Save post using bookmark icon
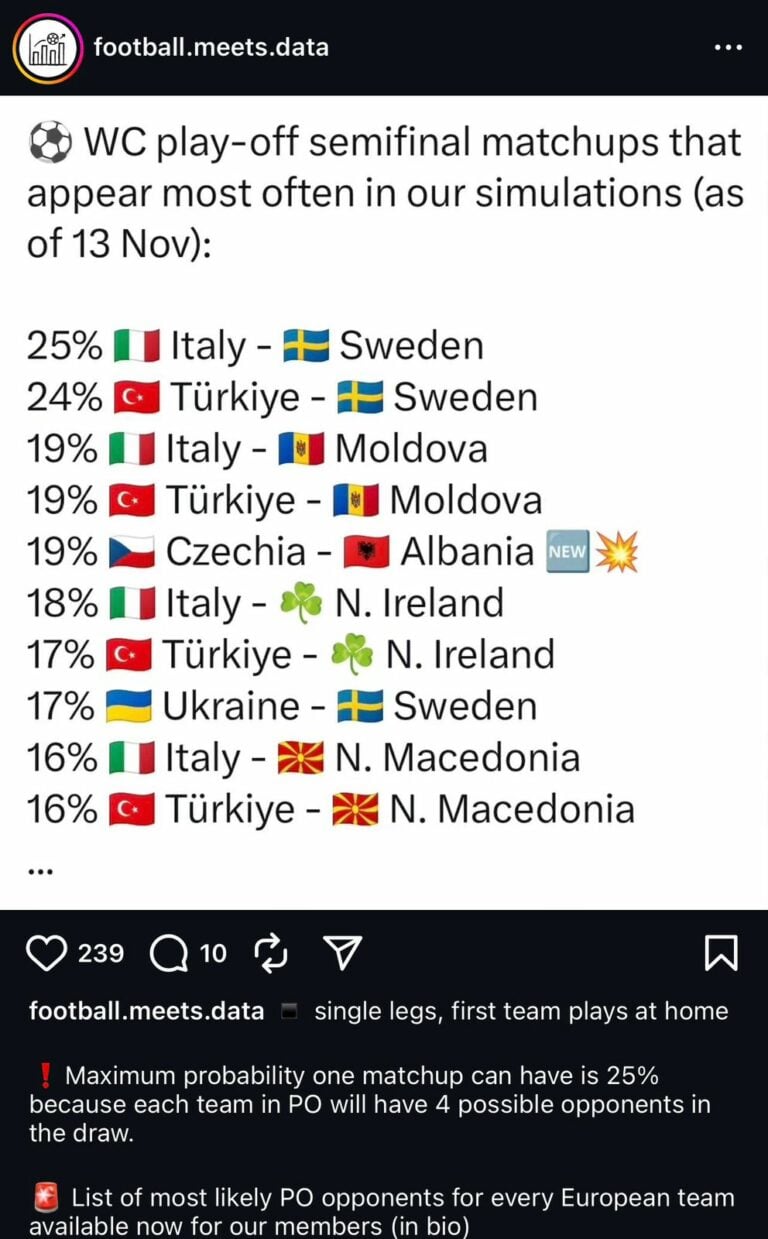The image size is (768, 1239). coord(721,953)
